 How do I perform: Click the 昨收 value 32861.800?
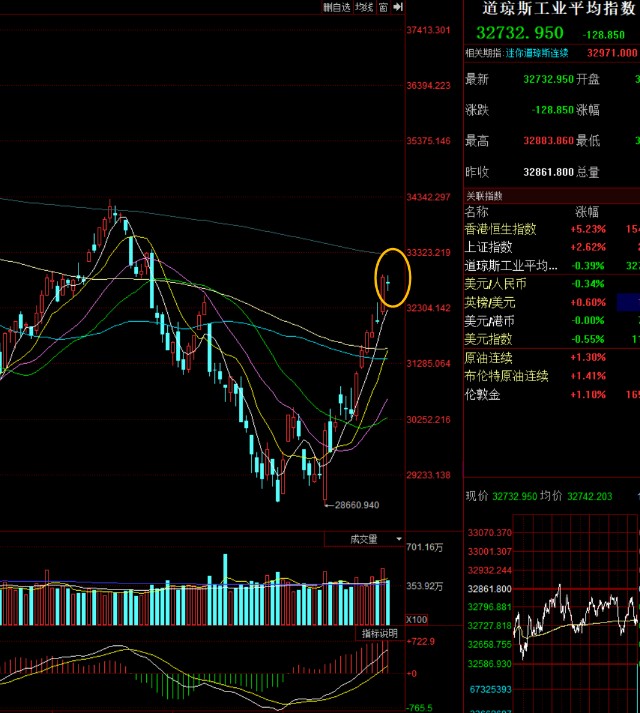(549, 172)
